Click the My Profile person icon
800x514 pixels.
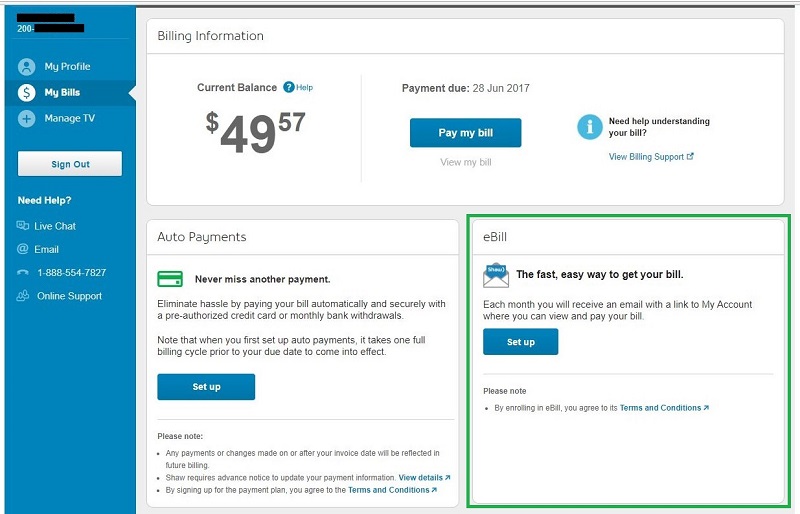tap(27, 67)
